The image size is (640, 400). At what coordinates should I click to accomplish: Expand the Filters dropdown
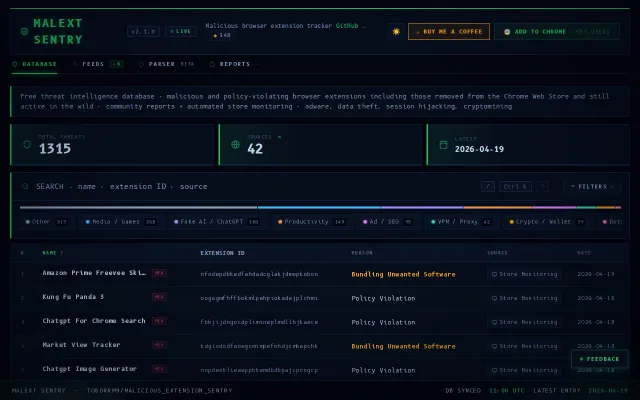(x=592, y=187)
